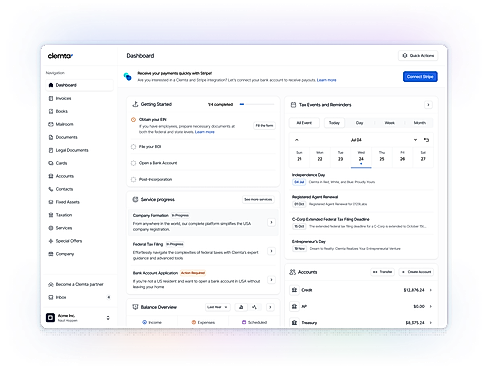Switch Balance Overview to bar chart view
This screenshot has height=368, width=488.
[241, 307]
